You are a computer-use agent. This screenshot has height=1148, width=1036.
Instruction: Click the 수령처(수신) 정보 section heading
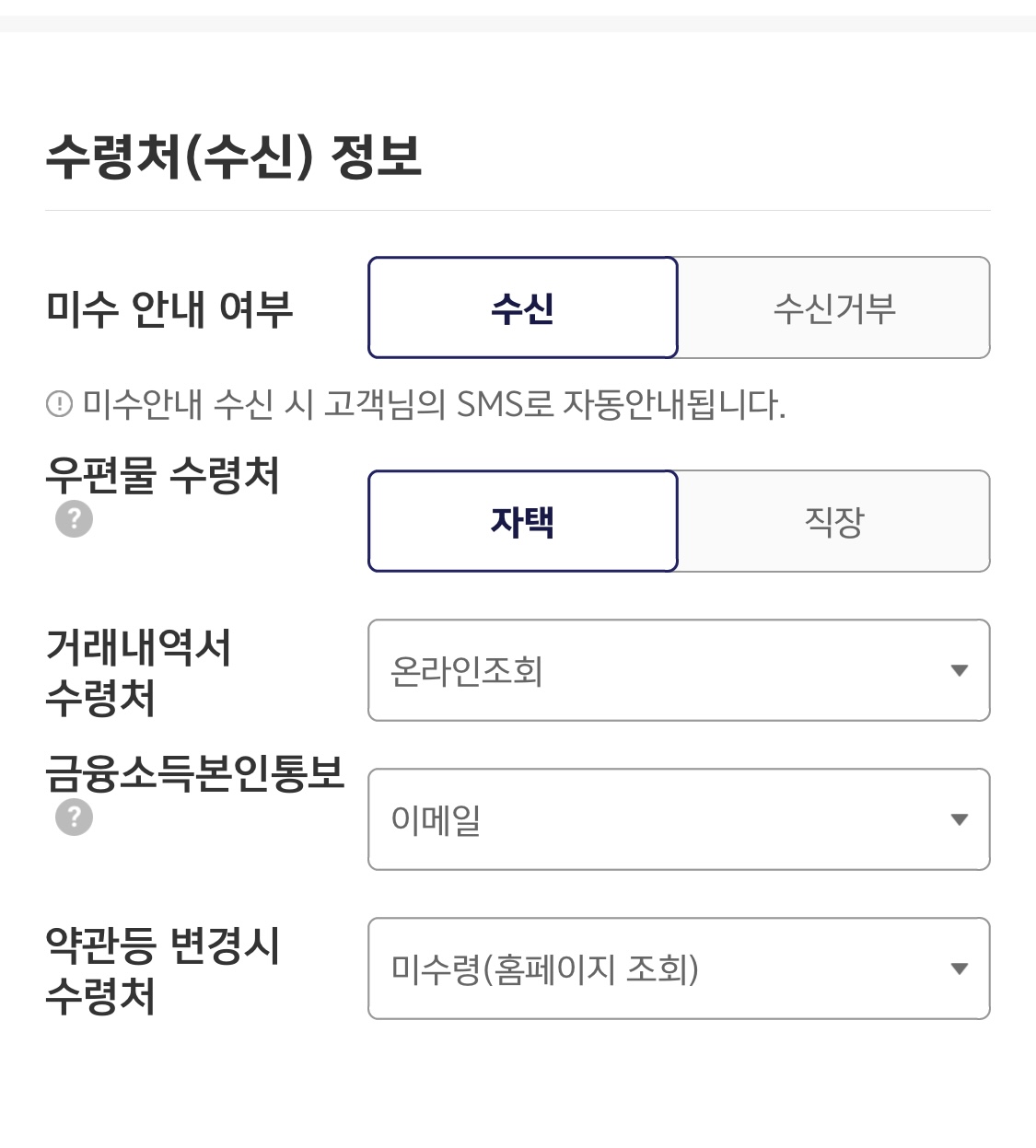pyautogui.click(x=233, y=157)
